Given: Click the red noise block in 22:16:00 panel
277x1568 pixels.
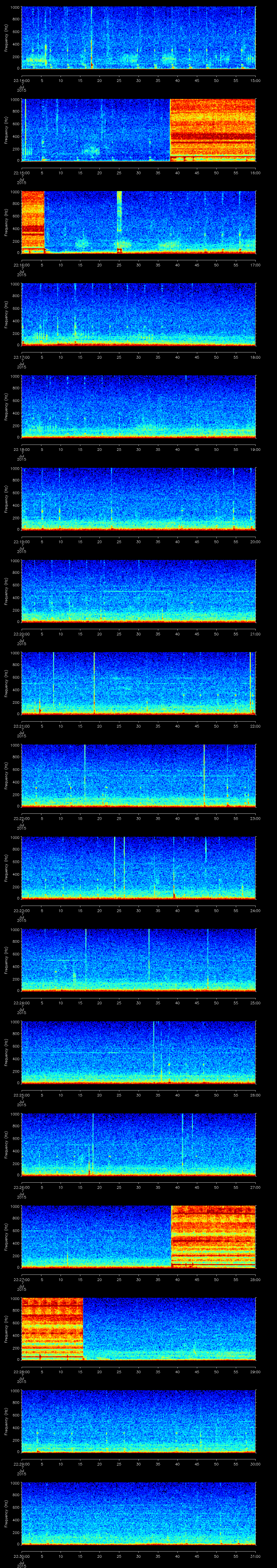Looking at the screenshot, I should click(x=33, y=222).
